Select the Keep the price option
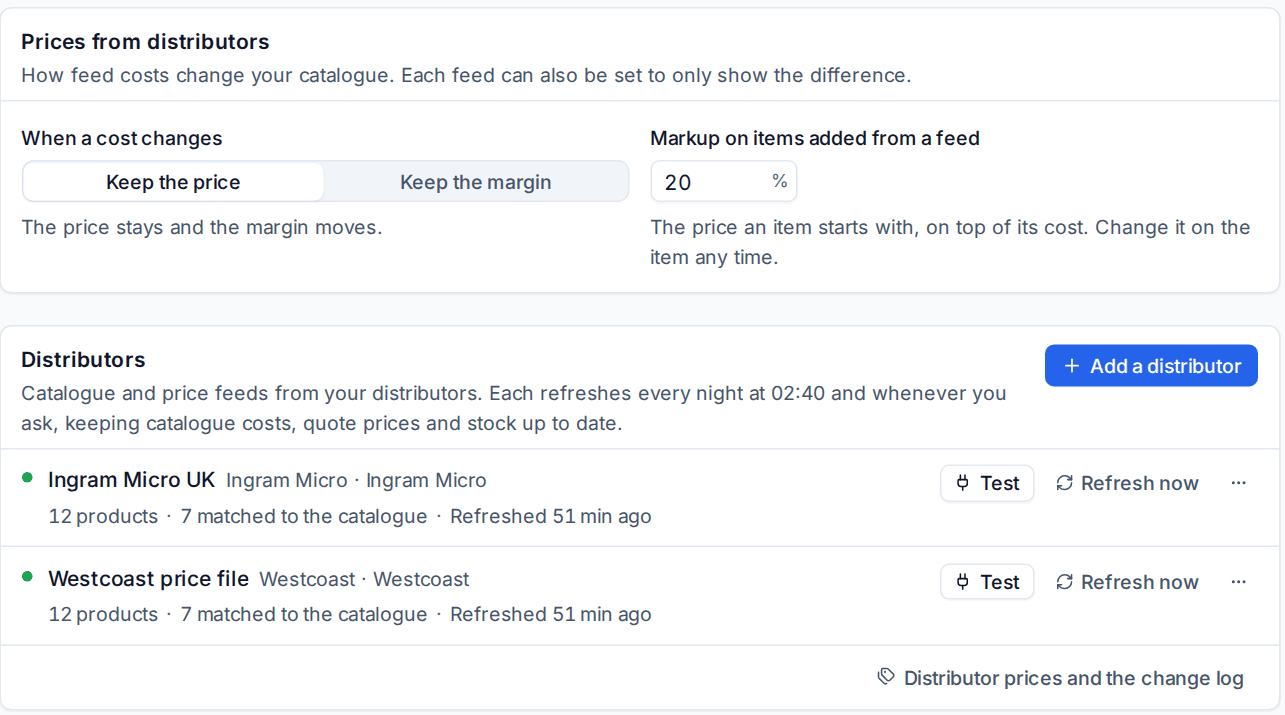Viewport: 1285px width, 715px height. tap(173, 182)
